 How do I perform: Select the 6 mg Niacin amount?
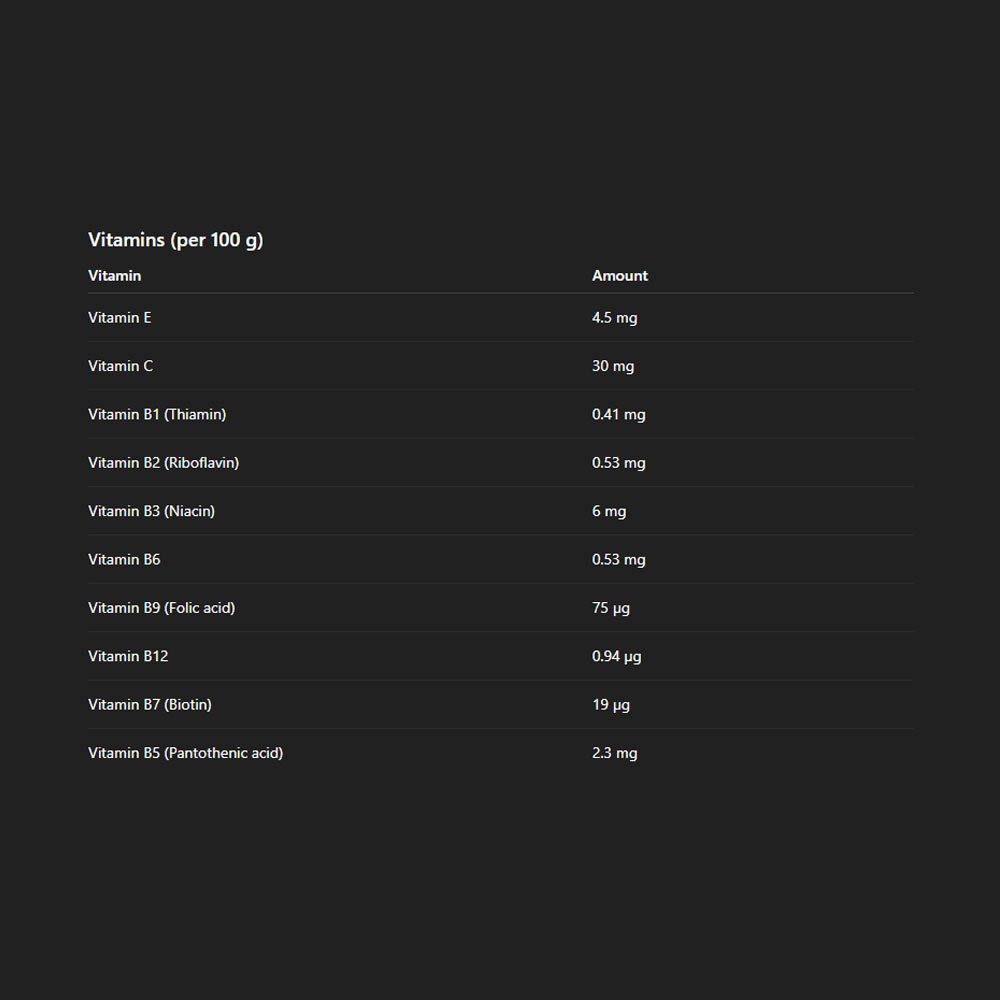[x=609, y=511]
